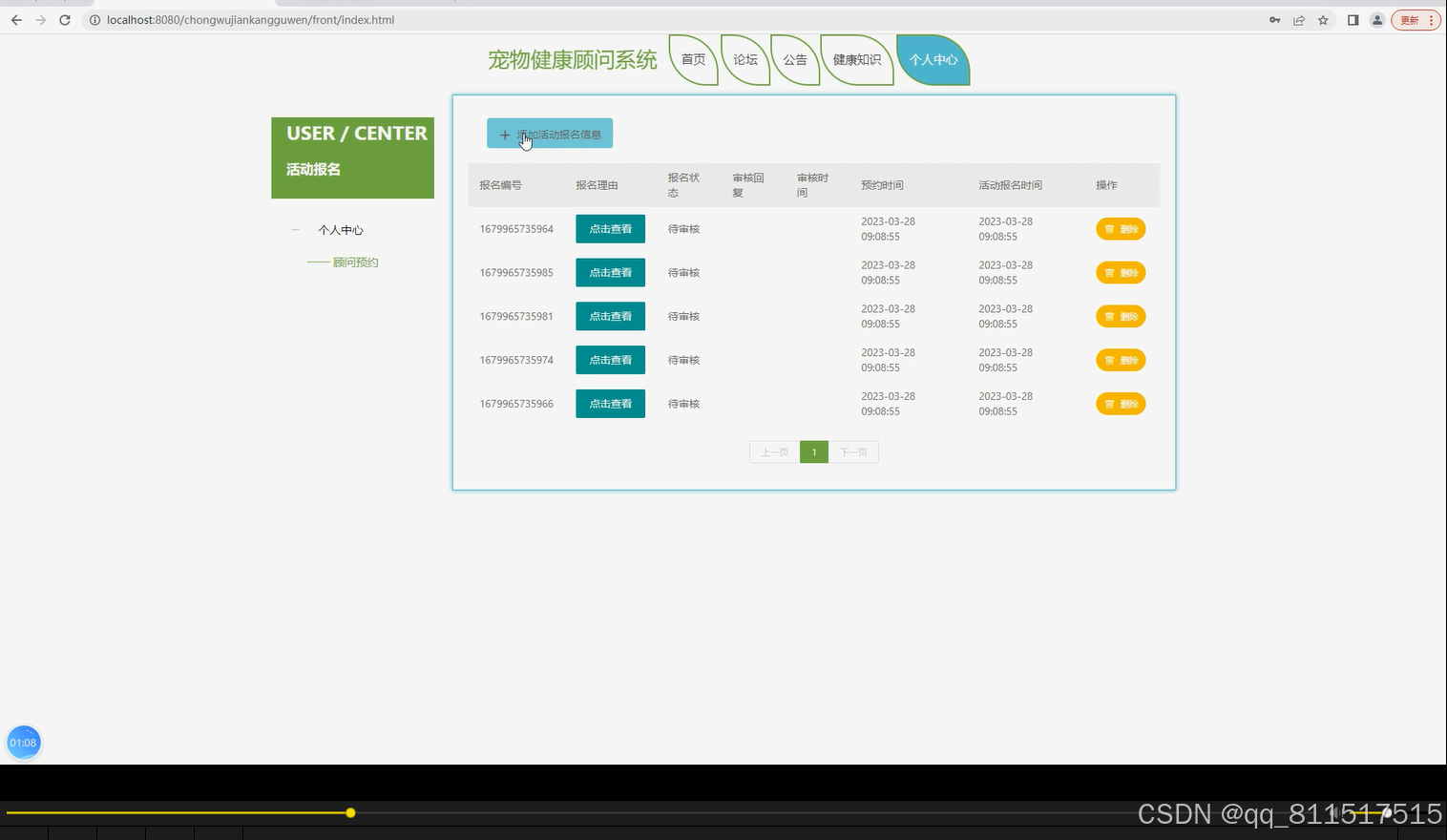Screen dimensions: 1447x840
Task: Click the yellow video progress slider handle
Action: pos(350,813)
